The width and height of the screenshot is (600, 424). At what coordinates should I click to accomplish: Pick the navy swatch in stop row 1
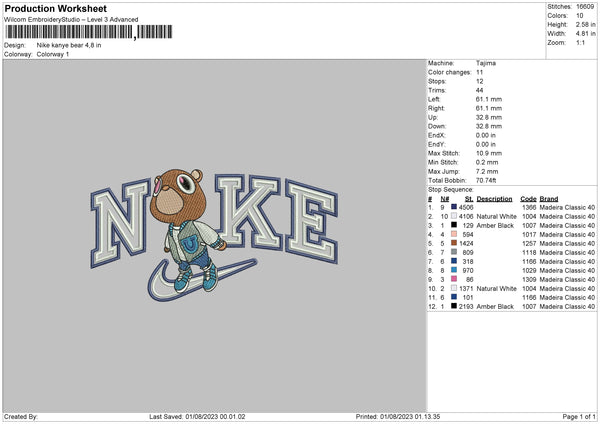pyautogui.click(x=454, y=207)
